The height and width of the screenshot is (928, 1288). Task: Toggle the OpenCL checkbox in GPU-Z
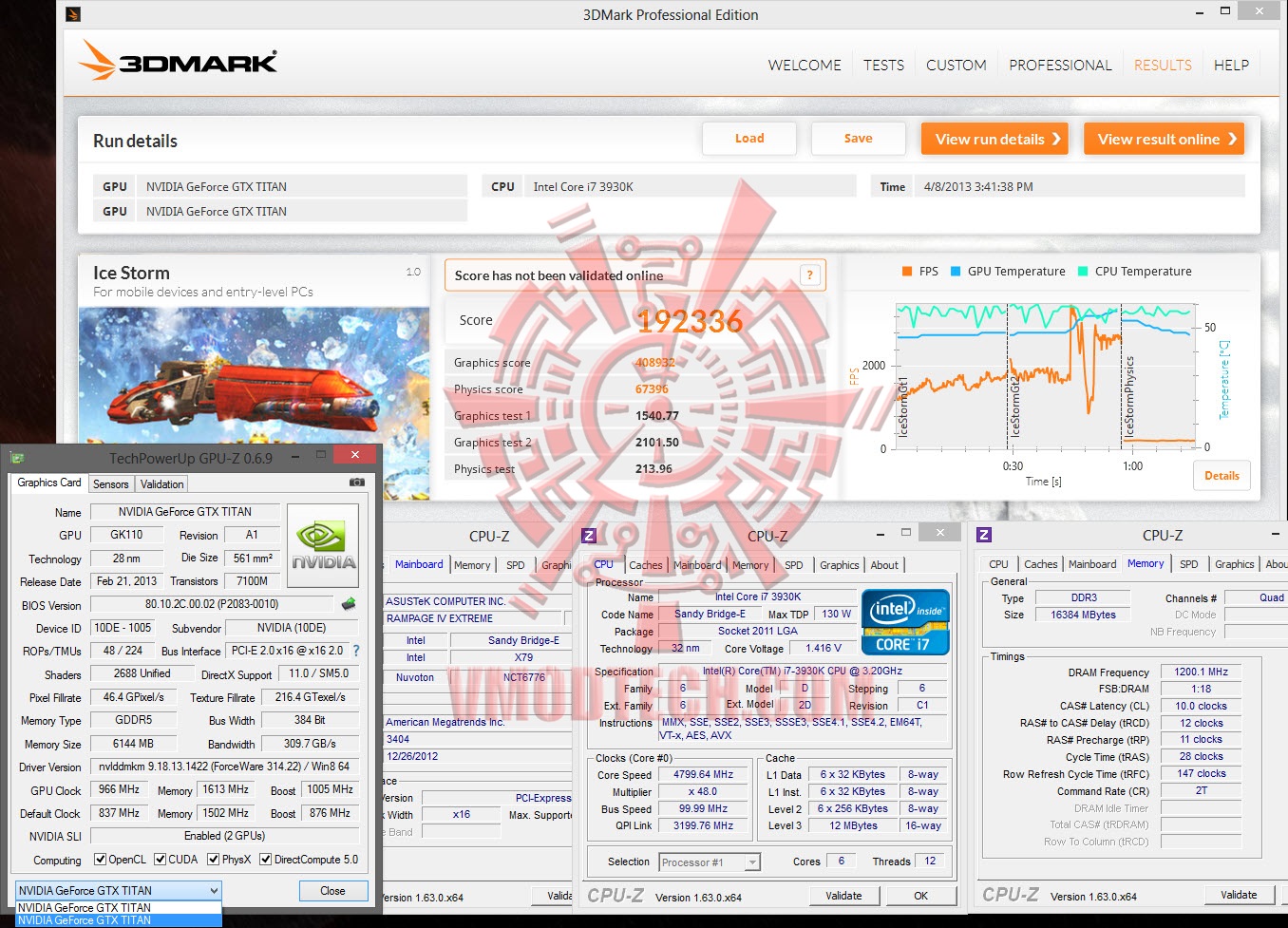tap(100, 860)
